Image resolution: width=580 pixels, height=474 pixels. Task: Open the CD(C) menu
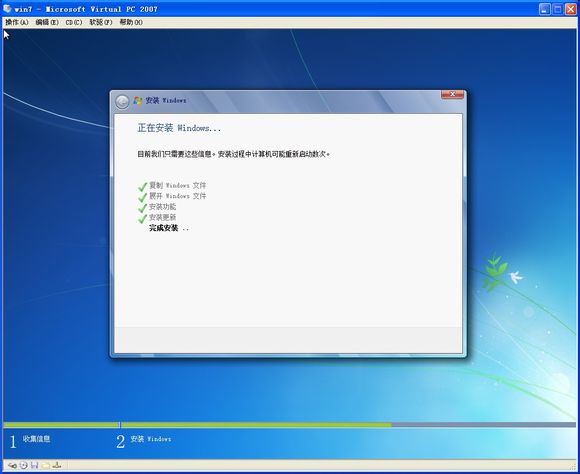(74, 22)
